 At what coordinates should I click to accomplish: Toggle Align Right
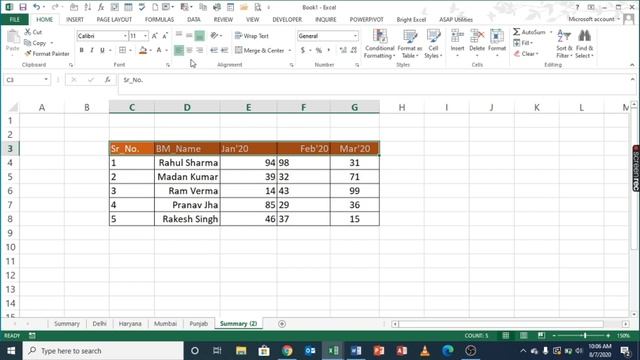(200, 50)
